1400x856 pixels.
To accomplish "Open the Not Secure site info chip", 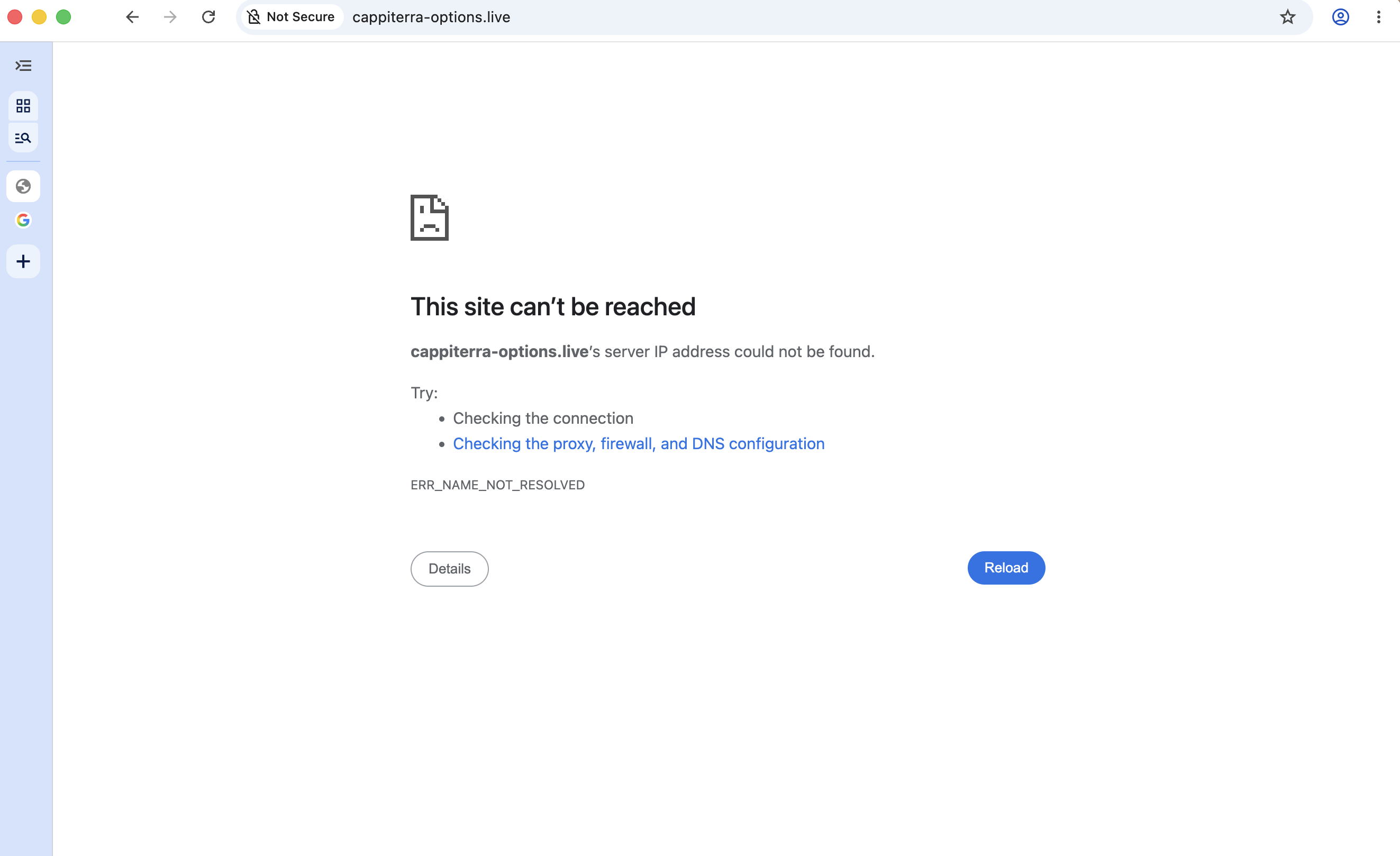I will 292,17.
